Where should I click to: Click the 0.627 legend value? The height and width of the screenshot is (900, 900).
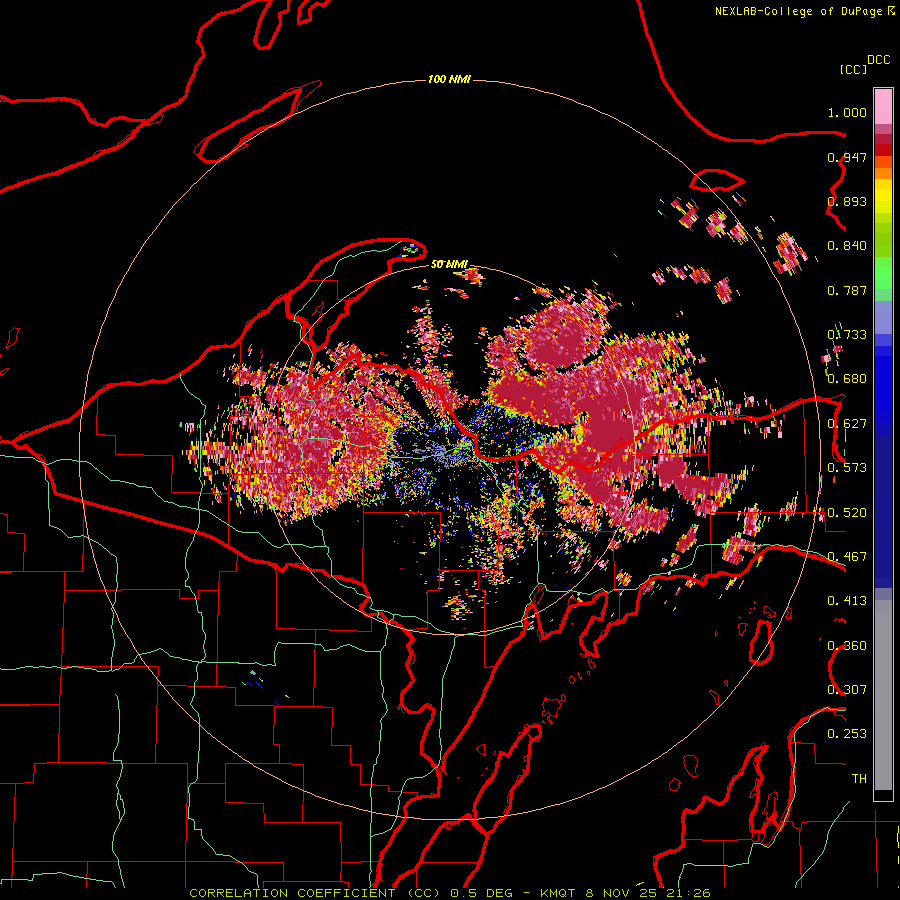(x=847, y=424)
